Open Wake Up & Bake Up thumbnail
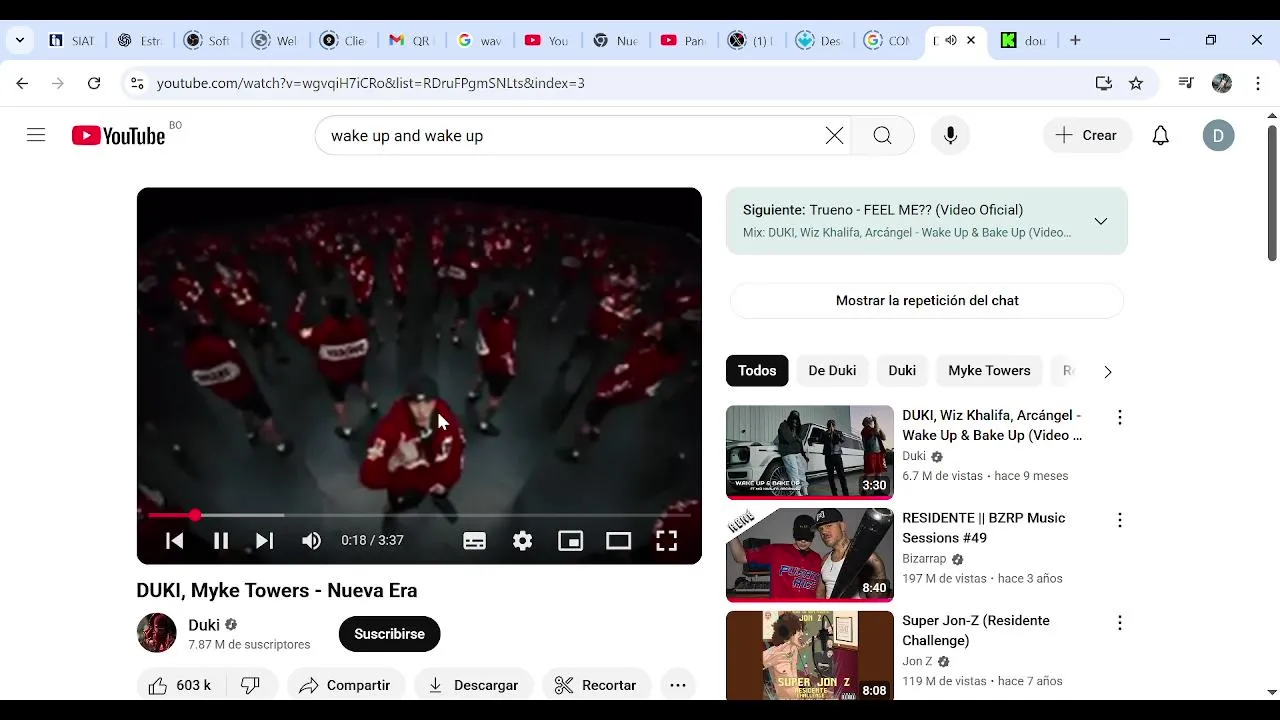 tap(810, 452)
